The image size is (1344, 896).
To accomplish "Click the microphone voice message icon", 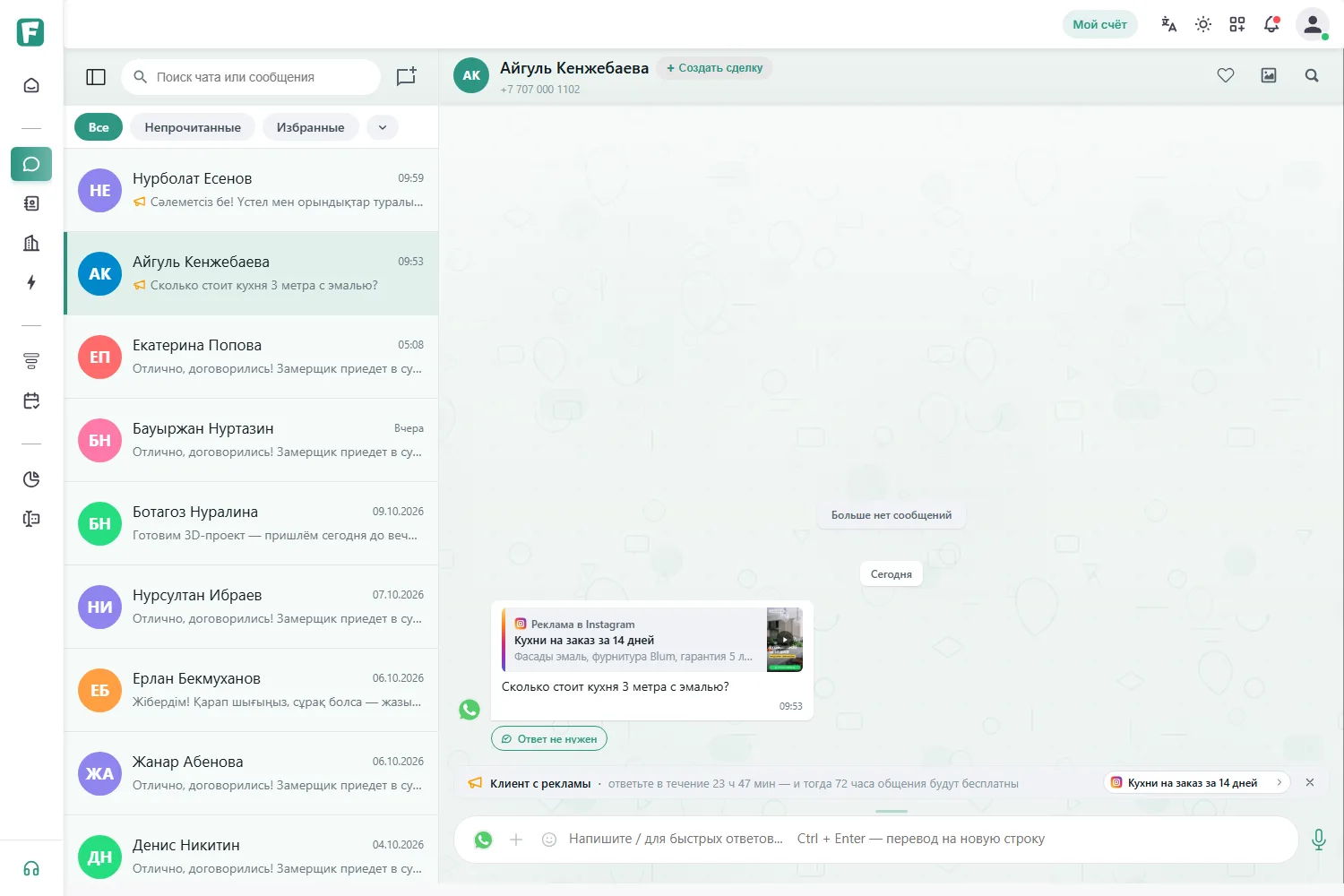I will point(1319,840).
